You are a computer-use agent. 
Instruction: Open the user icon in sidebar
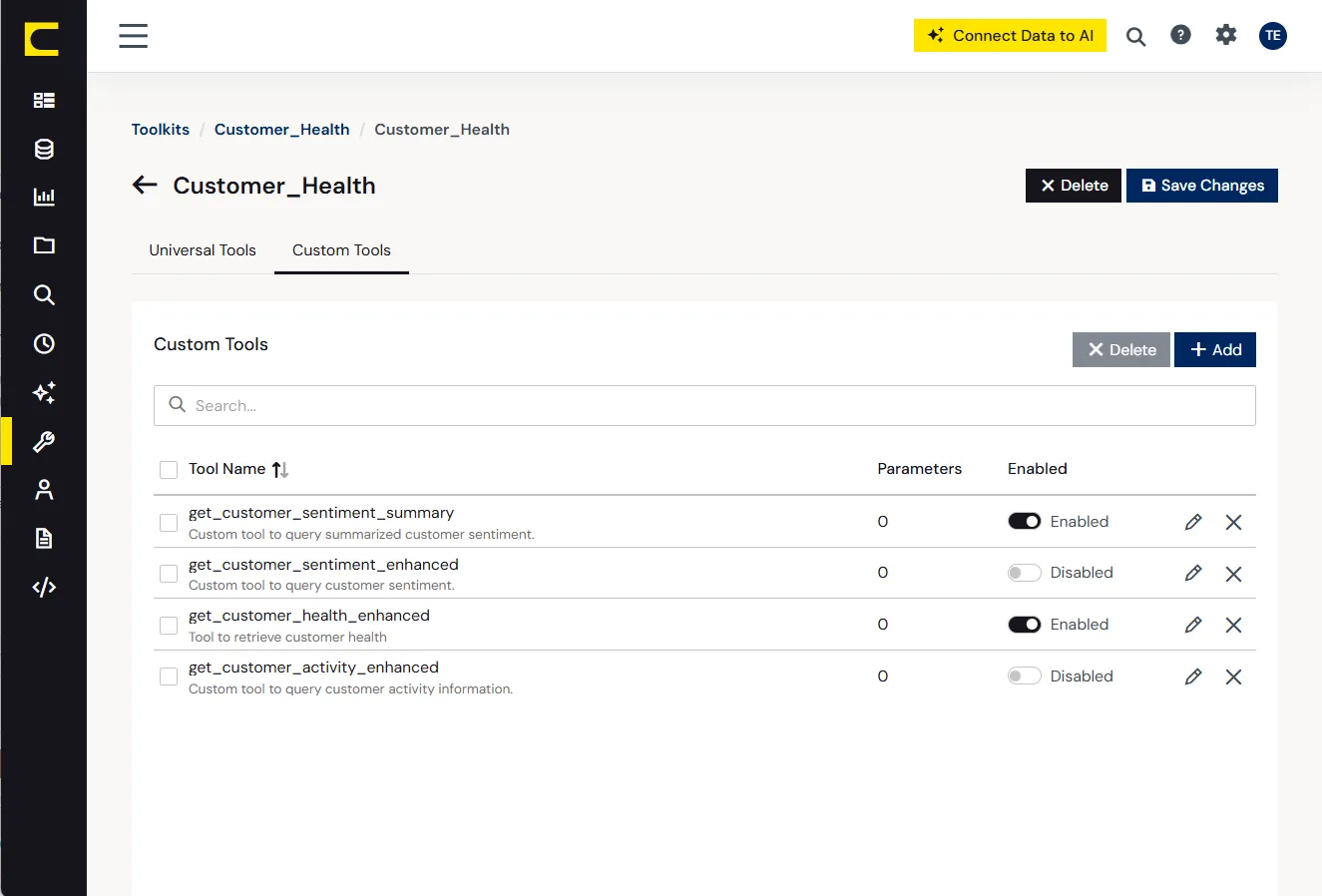click(x=44, y=490)
